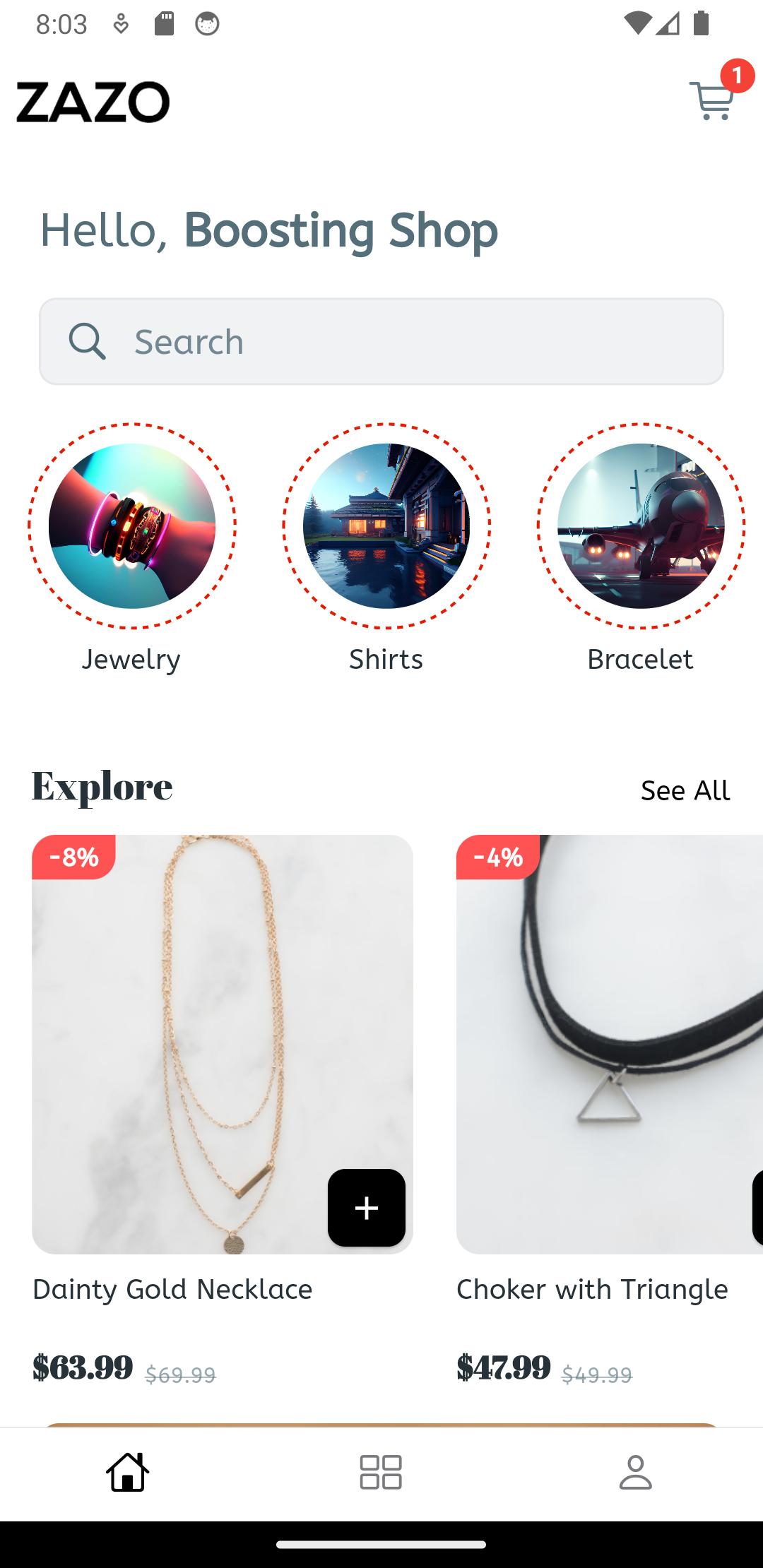
Task: Open the shopping cart icon
Action: point(712,101)
